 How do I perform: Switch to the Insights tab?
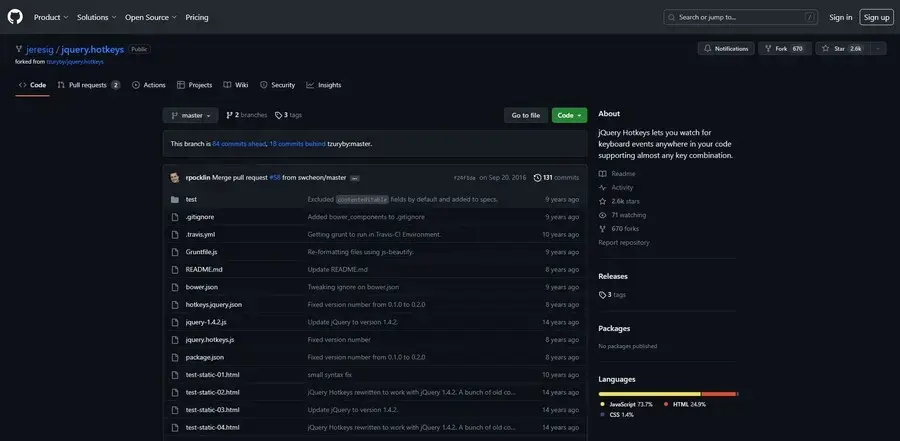(324, 85)
